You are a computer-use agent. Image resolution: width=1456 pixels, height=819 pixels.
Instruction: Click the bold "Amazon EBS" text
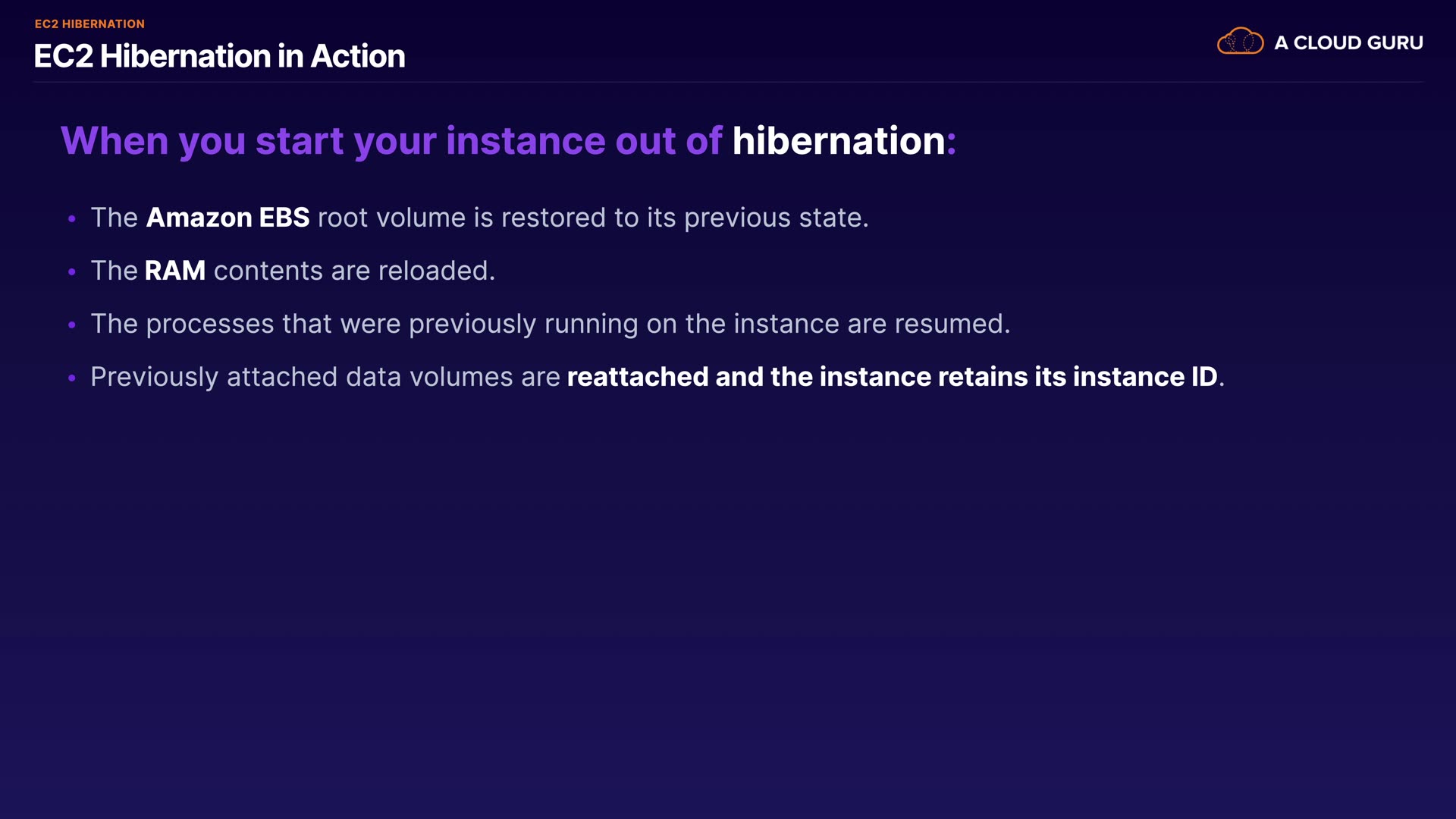click(x=227, y=218)
